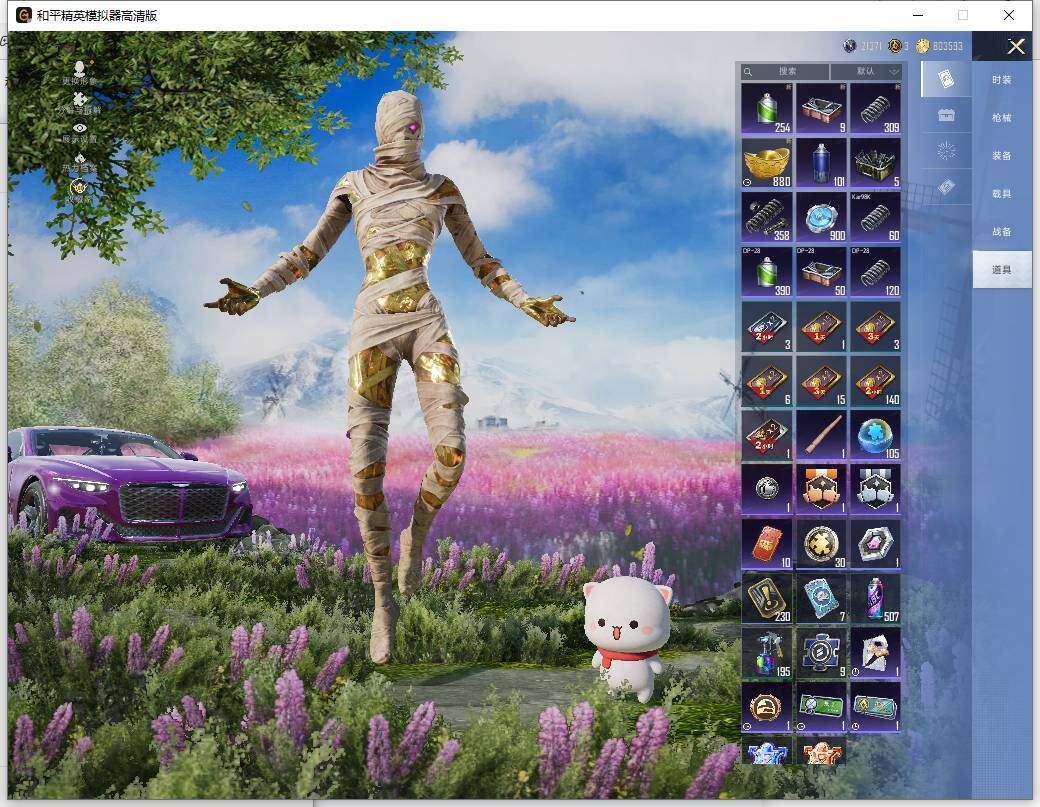Select the bronze helmet medallion item

tap(767, 707)
